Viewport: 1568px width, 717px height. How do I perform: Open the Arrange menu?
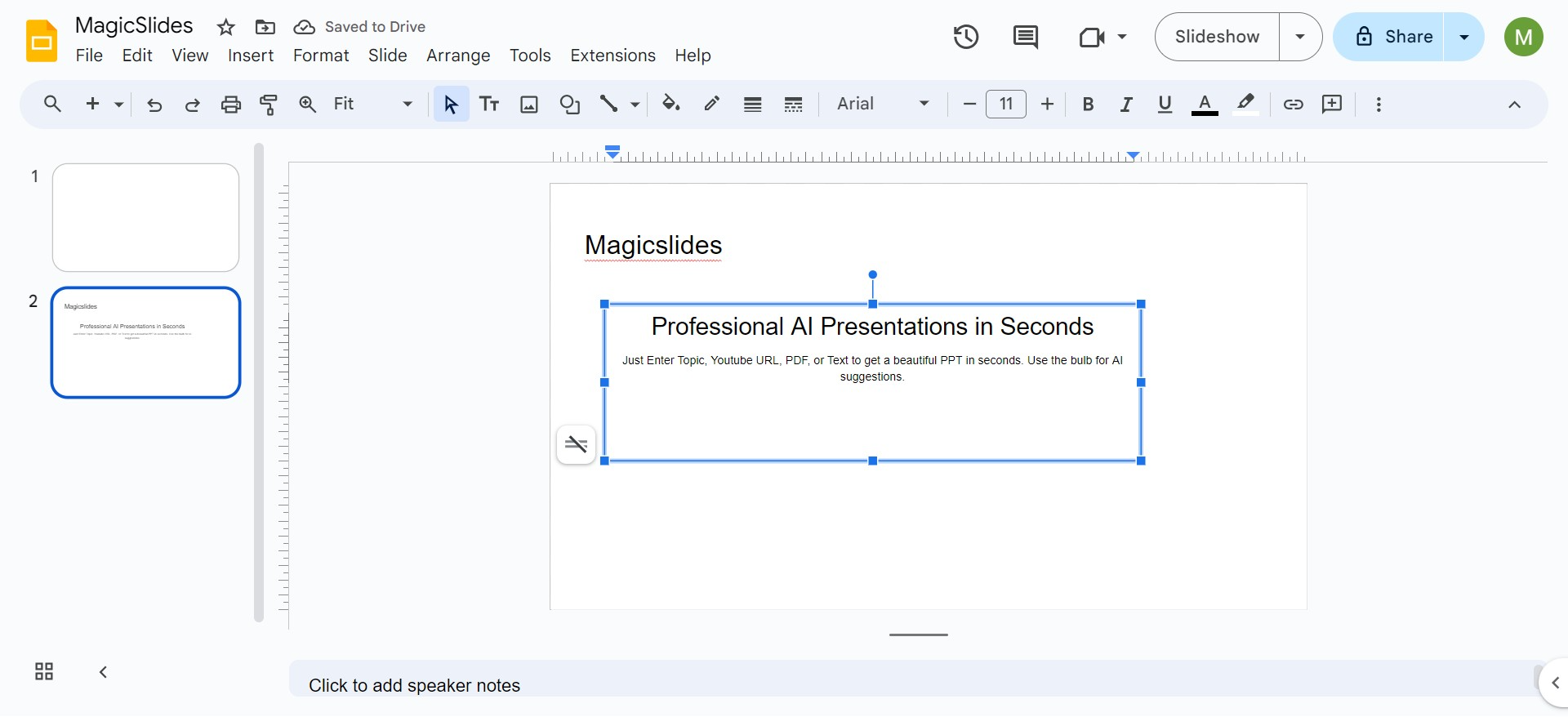(x=457, y=56)
